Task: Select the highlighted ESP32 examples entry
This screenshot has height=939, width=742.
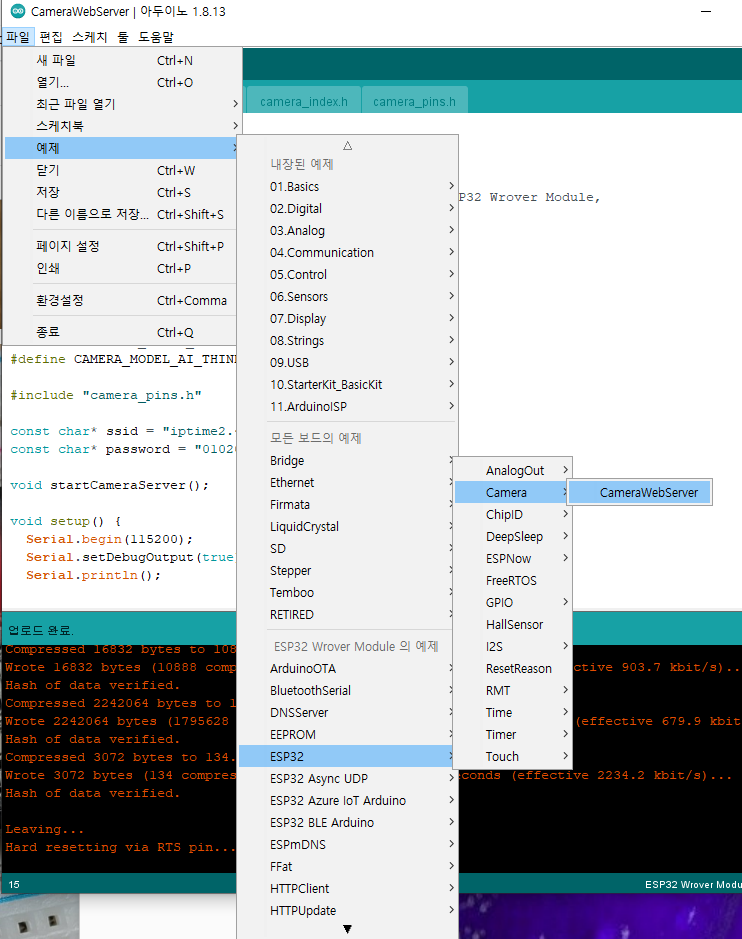Action: pos(347,756)
